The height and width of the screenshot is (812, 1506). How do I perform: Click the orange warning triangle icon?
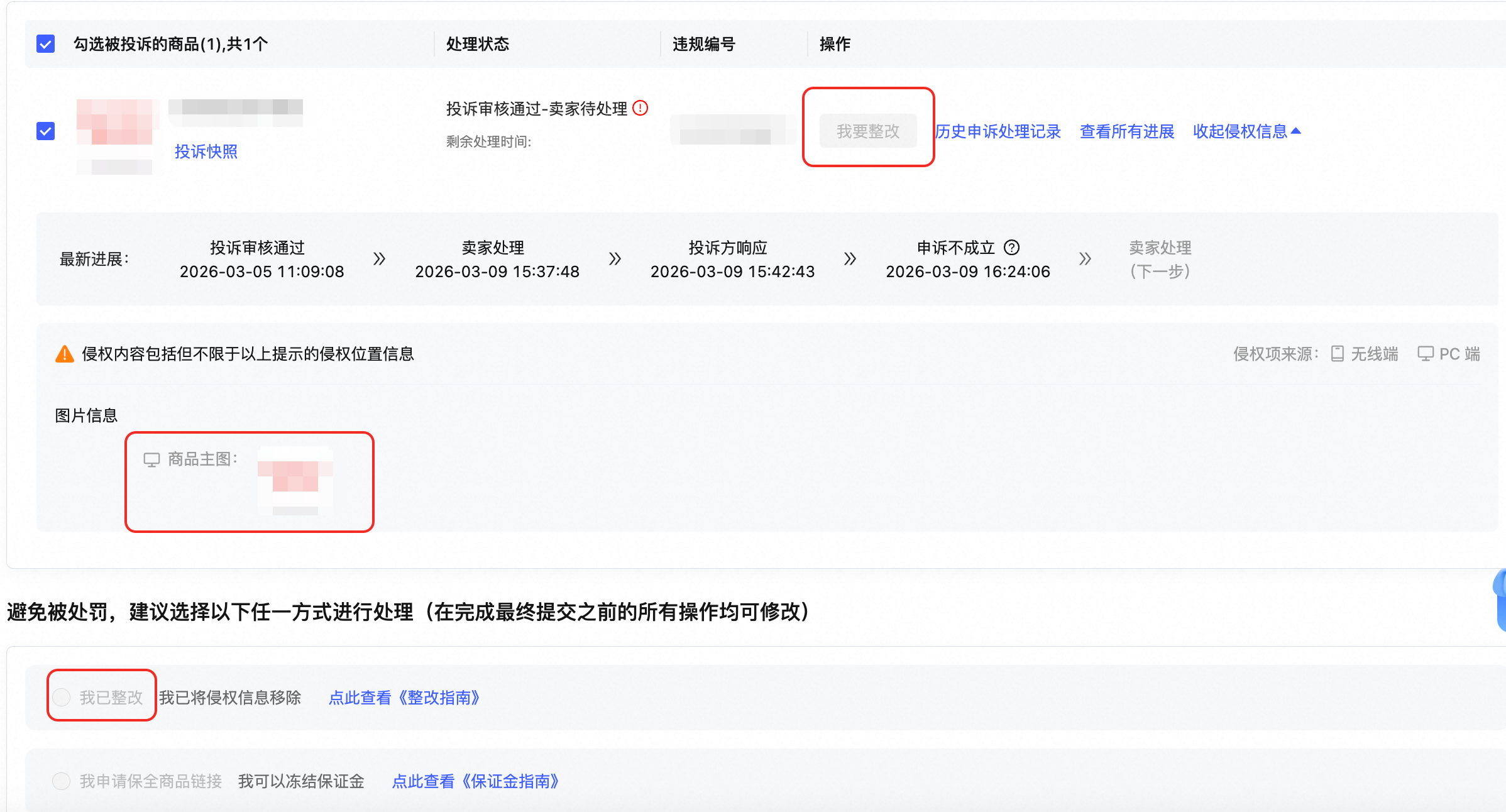(x=65, y=354)
